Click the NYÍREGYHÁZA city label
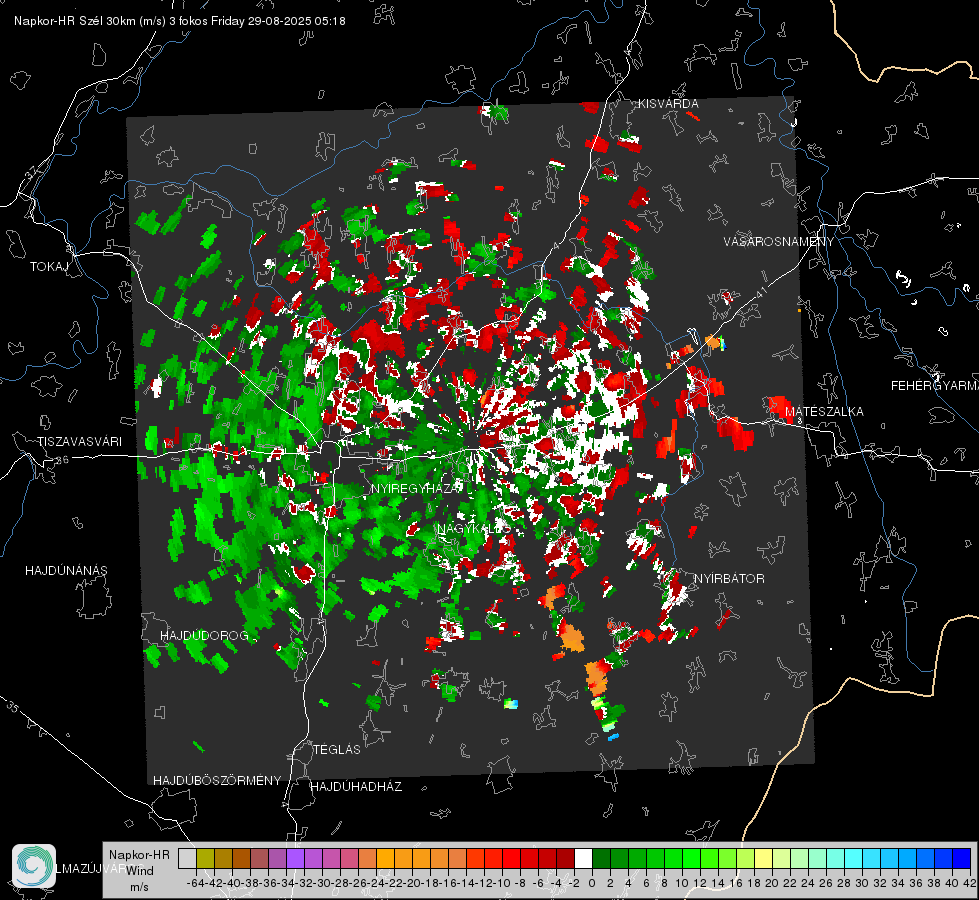979x900 pixels. point(416,488)
